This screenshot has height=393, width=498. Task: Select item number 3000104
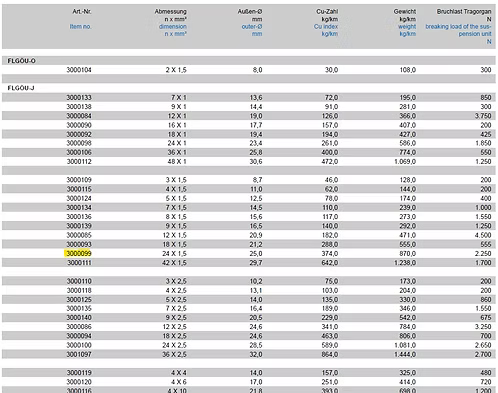click(79, 70)
